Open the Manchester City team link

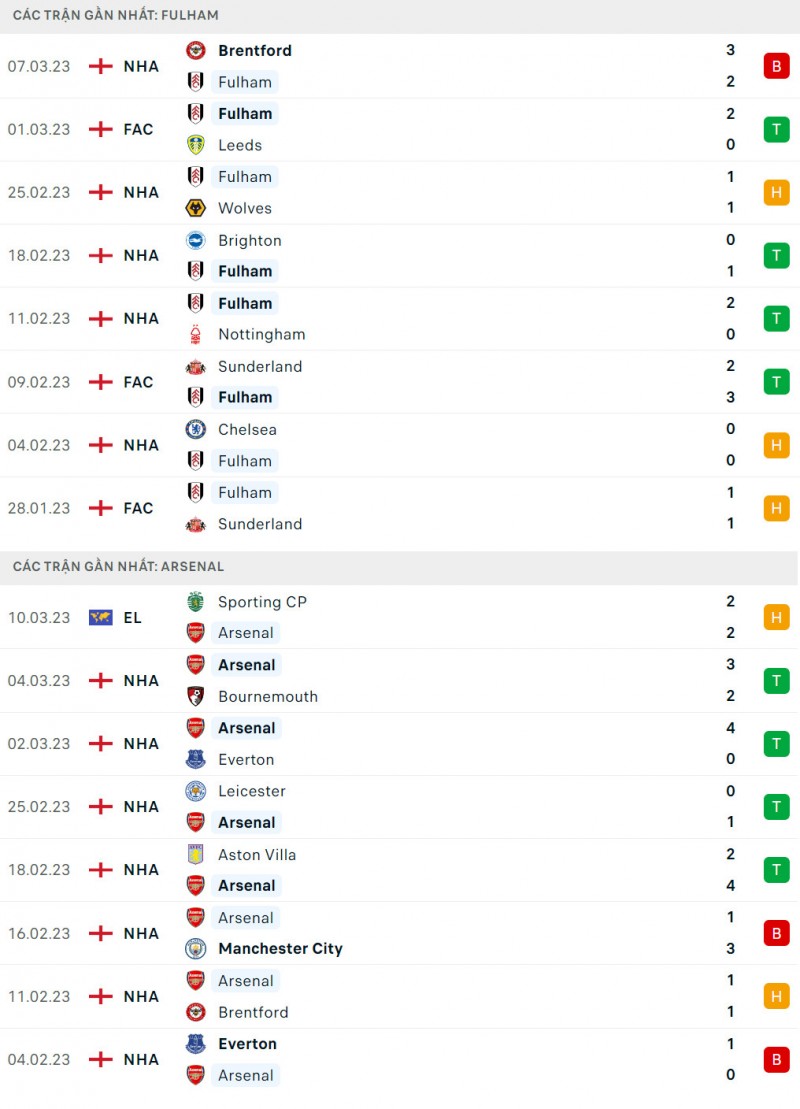[x=280, y=948]
